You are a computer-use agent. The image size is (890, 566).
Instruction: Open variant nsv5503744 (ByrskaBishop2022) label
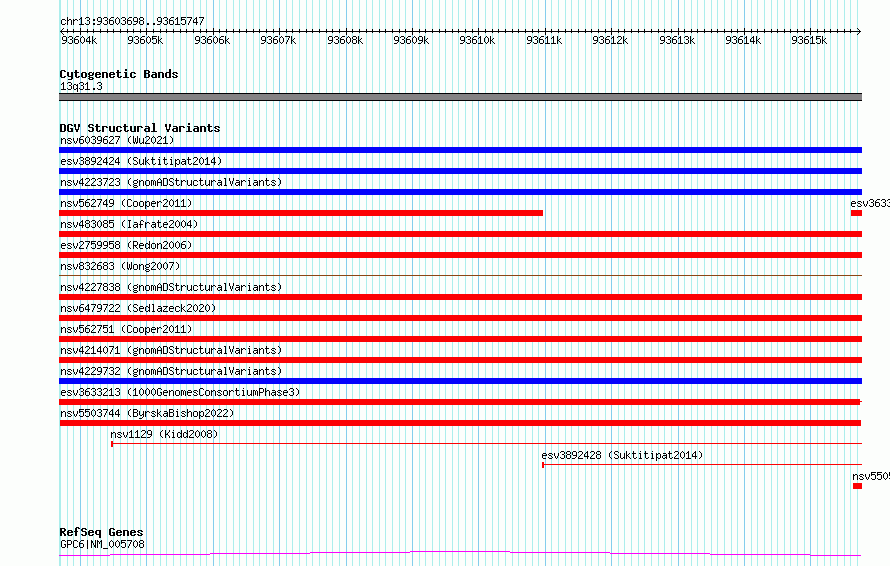click(147, 413)
